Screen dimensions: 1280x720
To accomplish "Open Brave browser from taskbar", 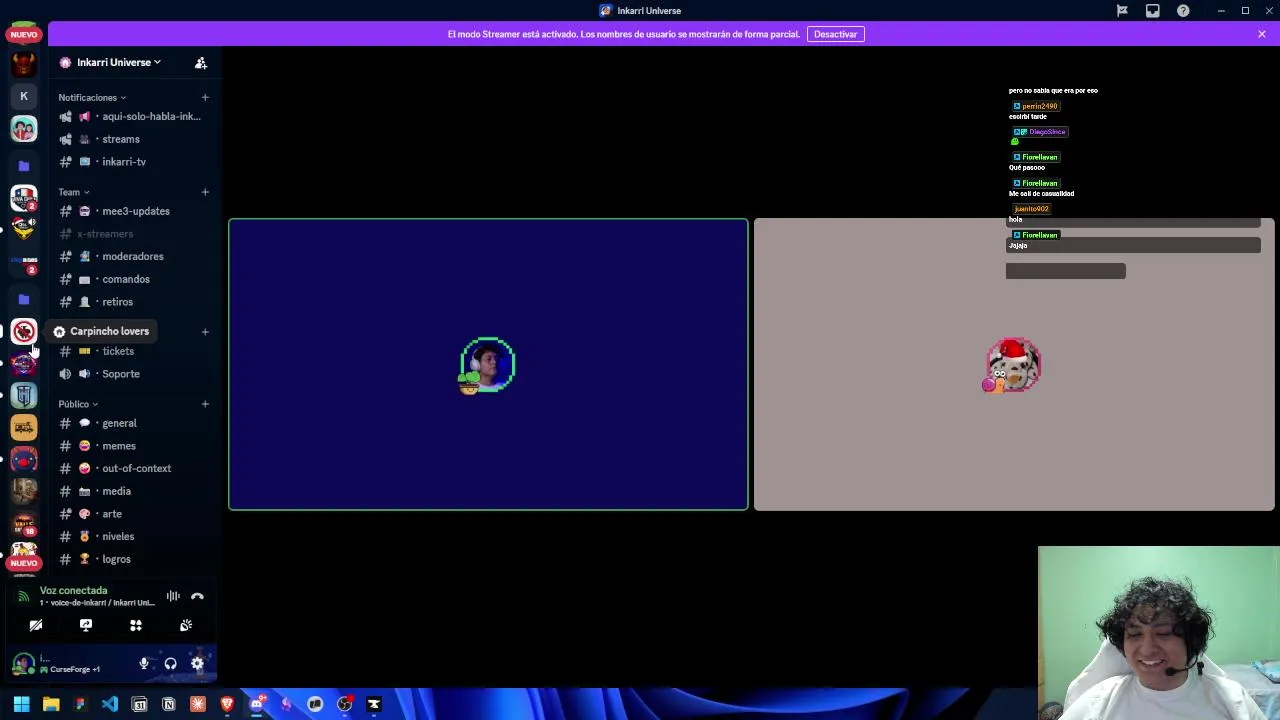I will (x=227, y=704).
